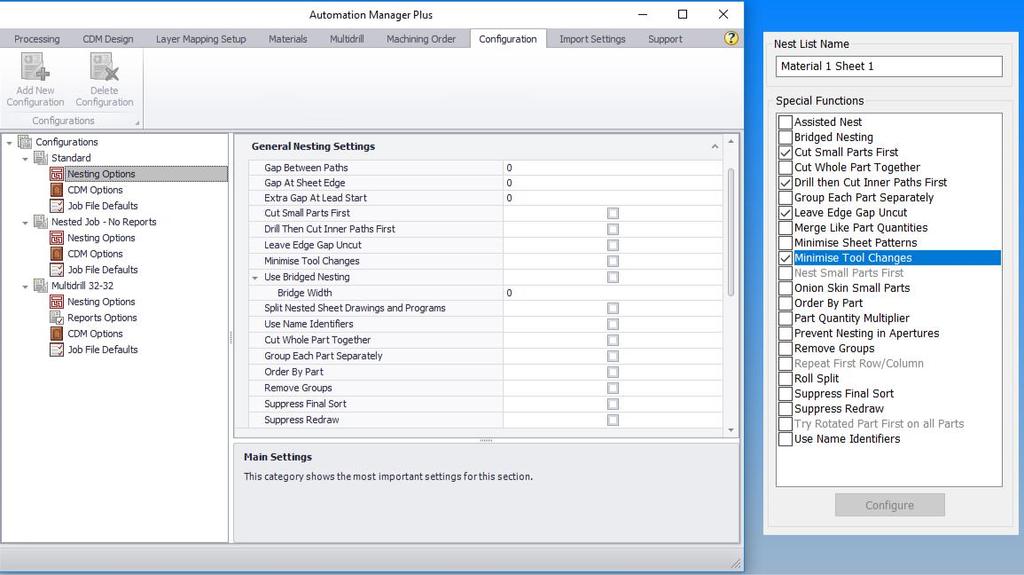Image resolution: width=1024 pixels, height=575 pixels.
Task: Enable Use Bridged Nesting setting checkbox
Action: click(x=613, y=277)
